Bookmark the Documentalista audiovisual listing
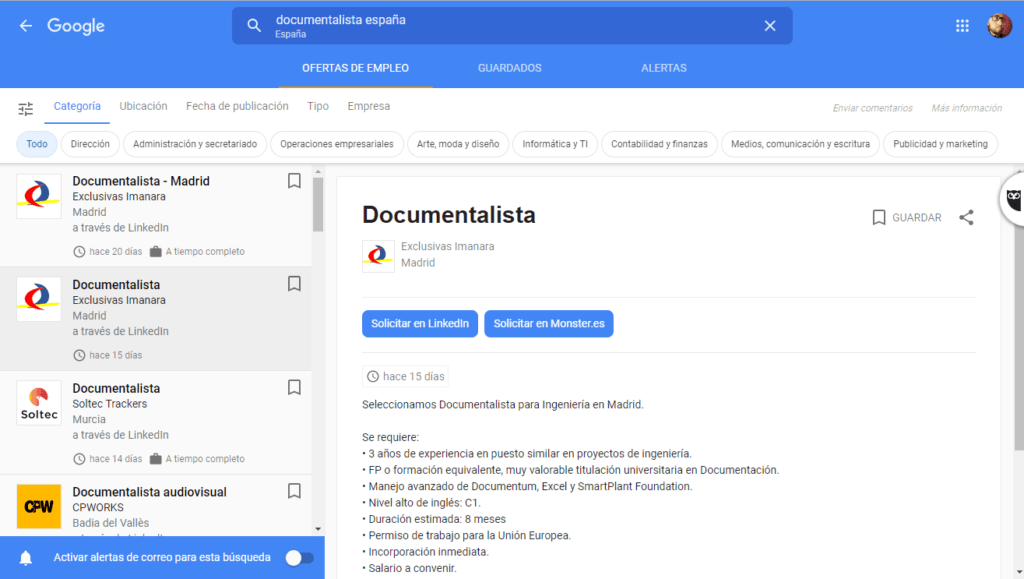This screenshot has width=1024, height=579. pyautogui.click(x=295, y=491)
